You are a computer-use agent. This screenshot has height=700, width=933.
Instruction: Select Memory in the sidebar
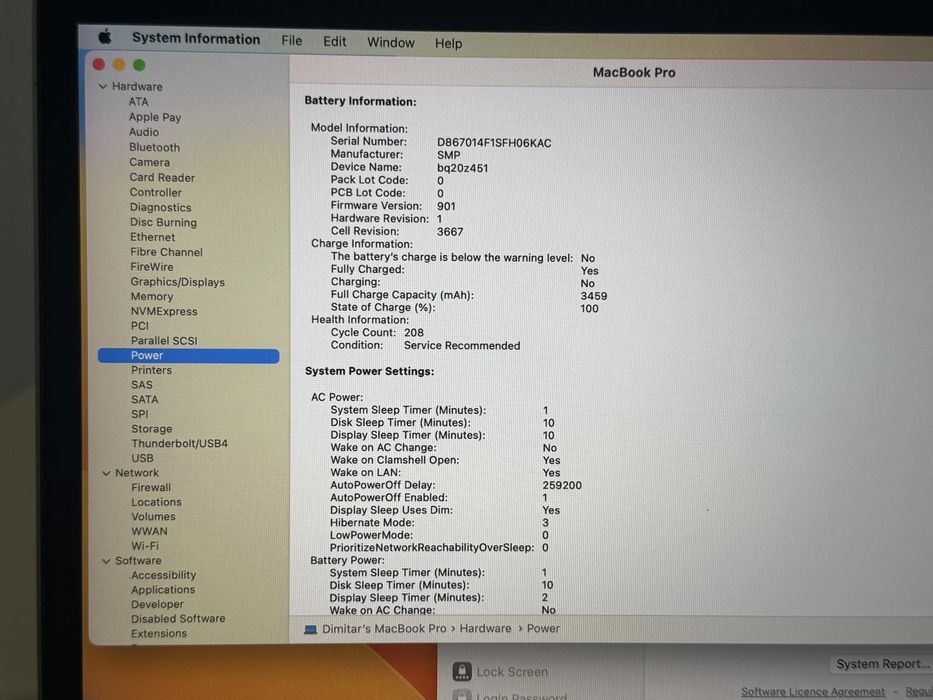[152, 296]
